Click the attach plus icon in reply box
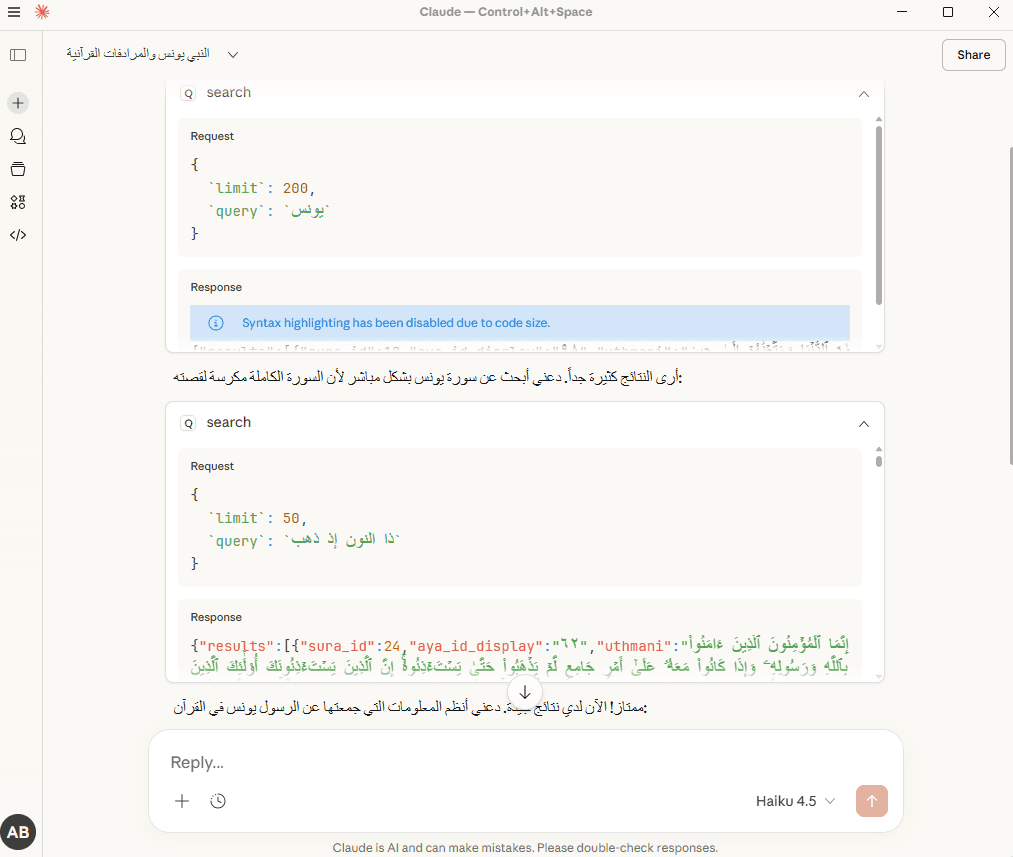The width and height of the screenshot is (1013, 857). [181, 801]
